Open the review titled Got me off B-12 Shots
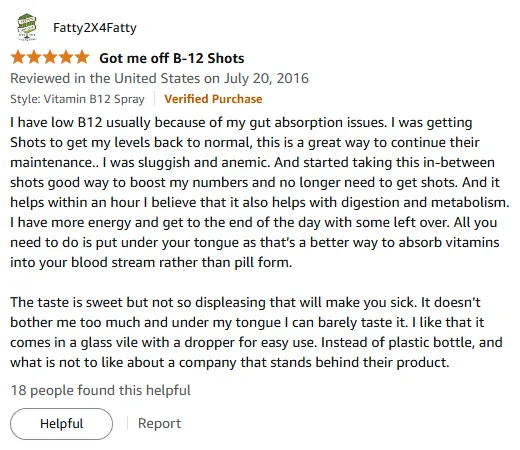 (172, 58)
